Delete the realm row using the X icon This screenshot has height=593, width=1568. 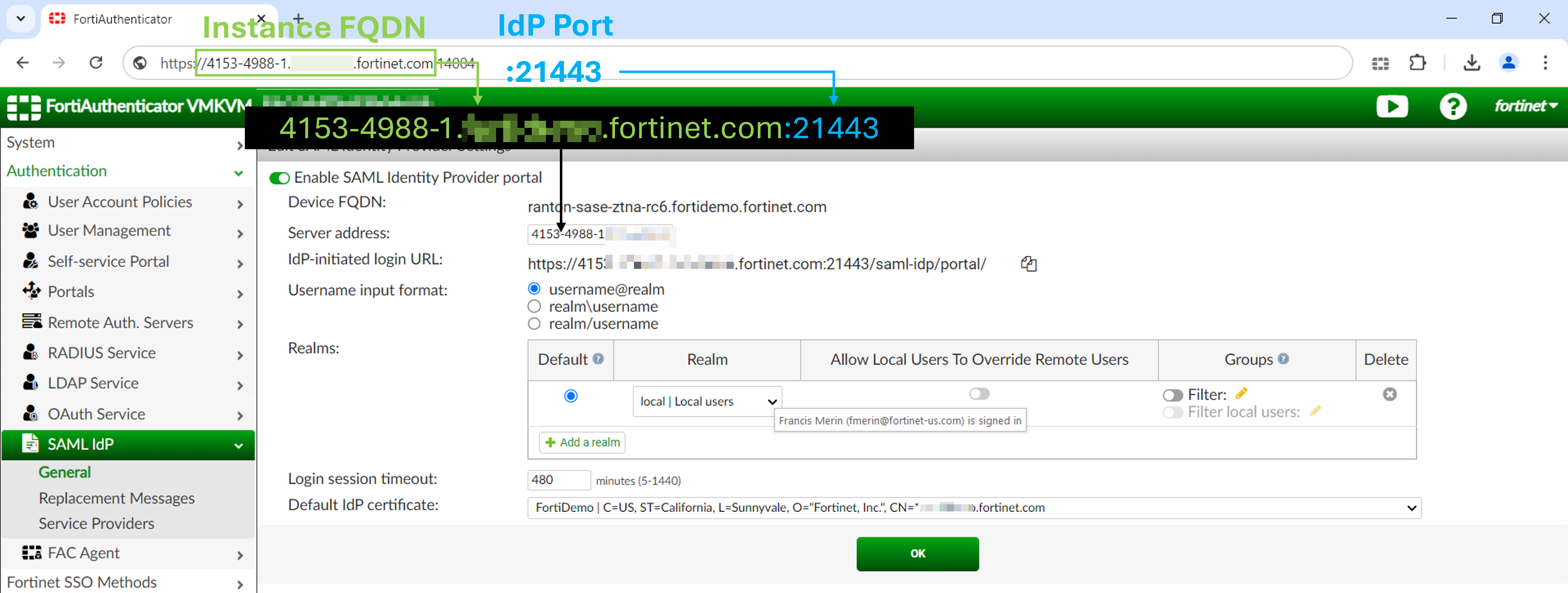[x=1390, y=395]
